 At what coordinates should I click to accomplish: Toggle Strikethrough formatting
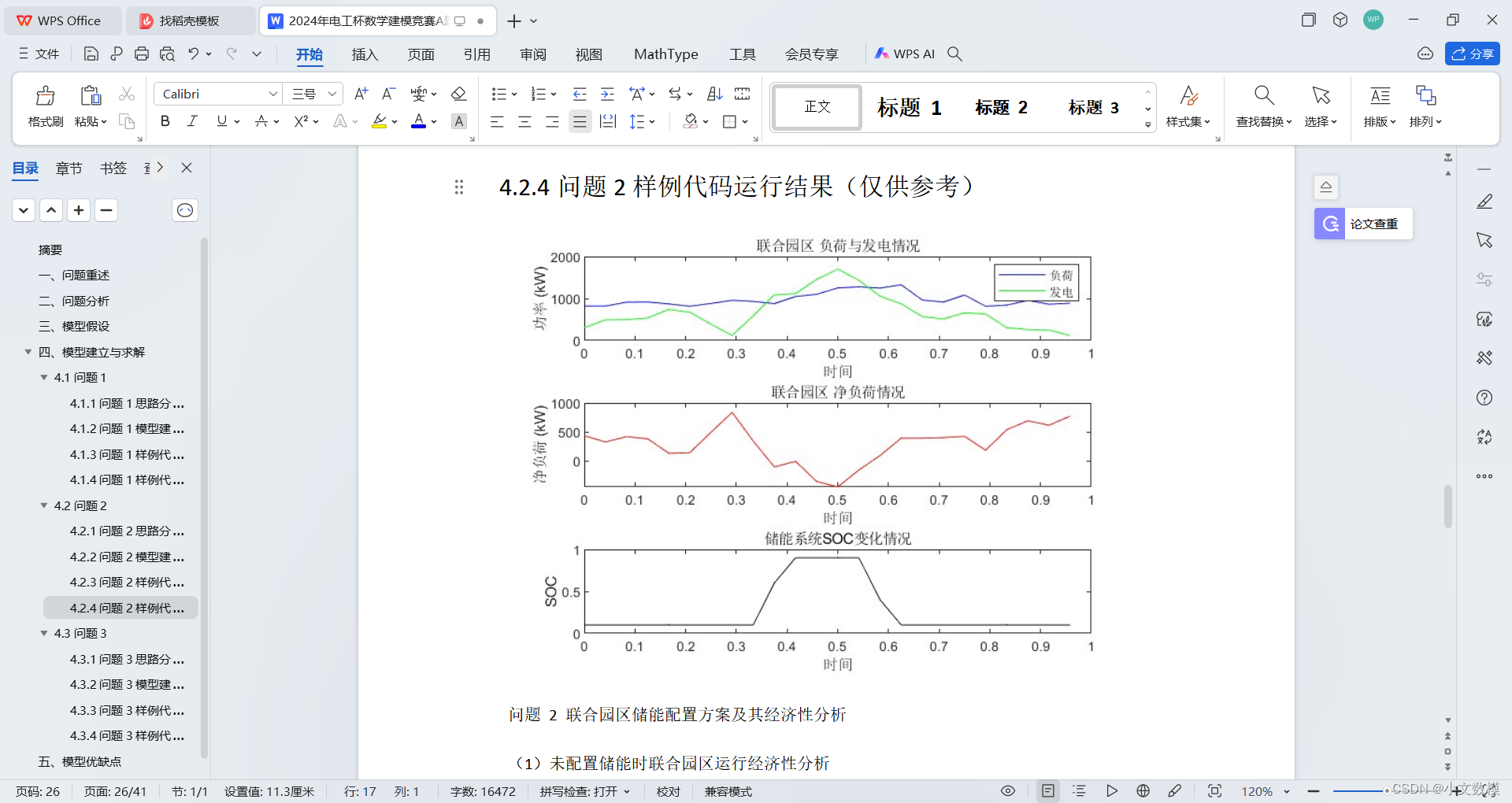tap(261, 121)
